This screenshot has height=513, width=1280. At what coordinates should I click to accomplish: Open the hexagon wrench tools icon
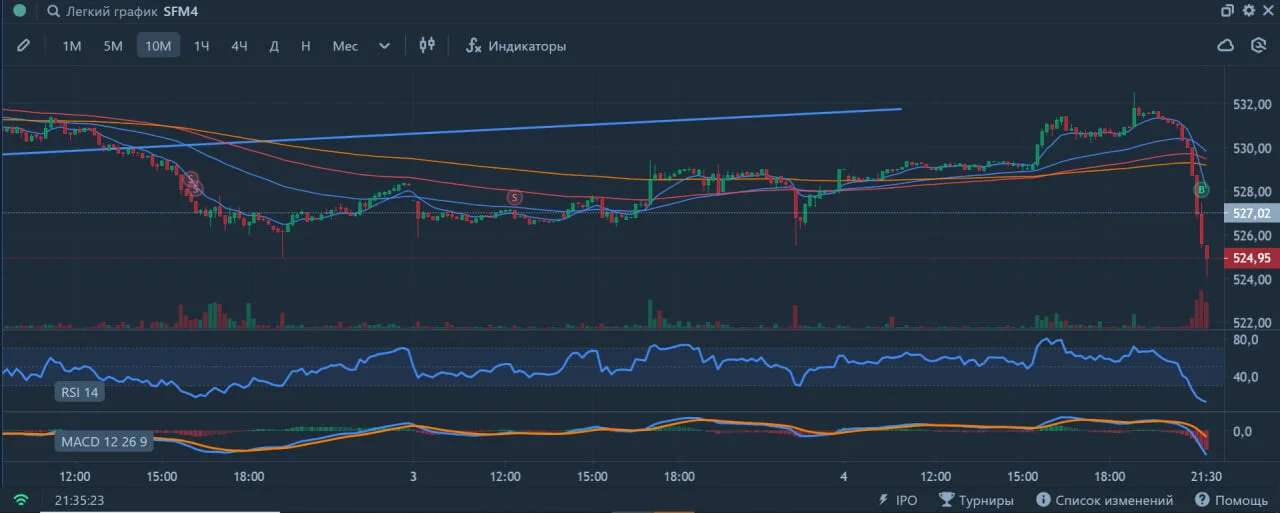click(1259, 45)
